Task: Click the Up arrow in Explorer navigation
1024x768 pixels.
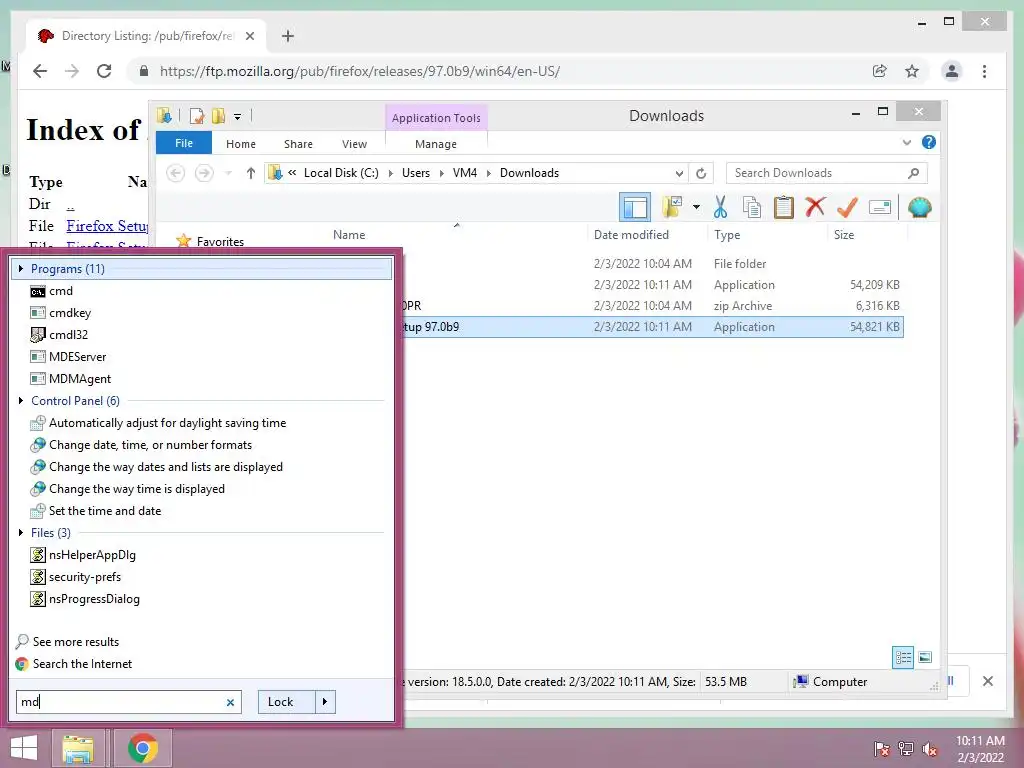Action: click(x=251, y=173)
